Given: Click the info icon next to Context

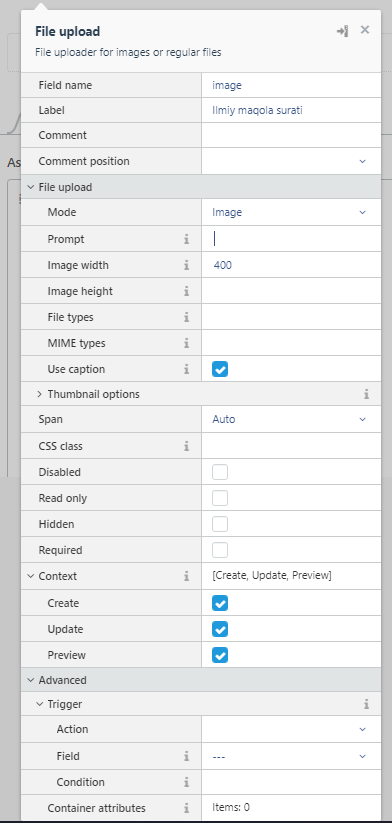Looking at the screenshot, I should click(186, 576).
